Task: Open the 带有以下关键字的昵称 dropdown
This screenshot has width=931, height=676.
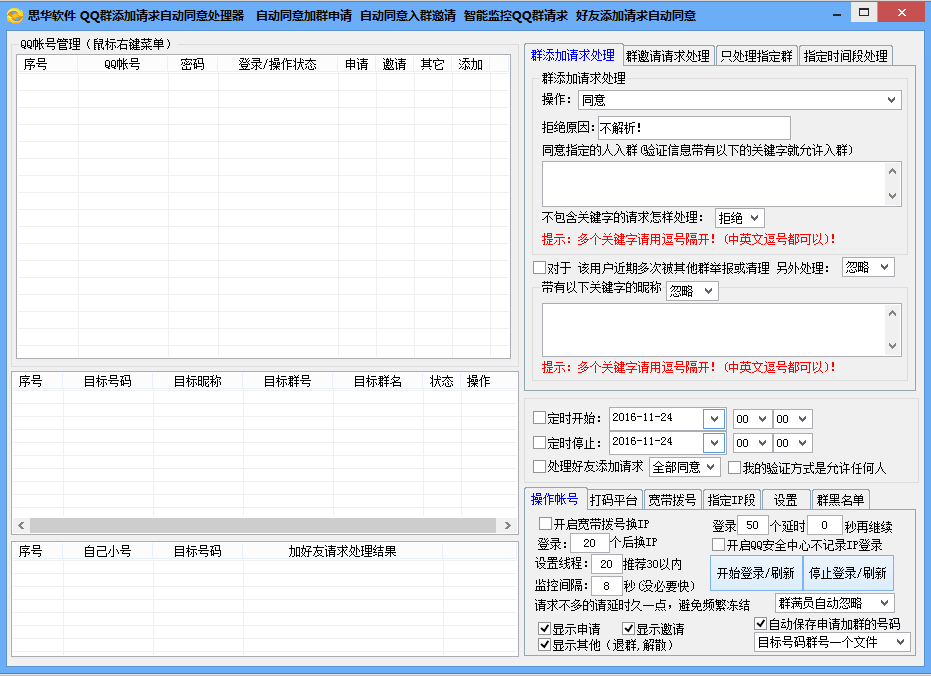Action: 692,291
